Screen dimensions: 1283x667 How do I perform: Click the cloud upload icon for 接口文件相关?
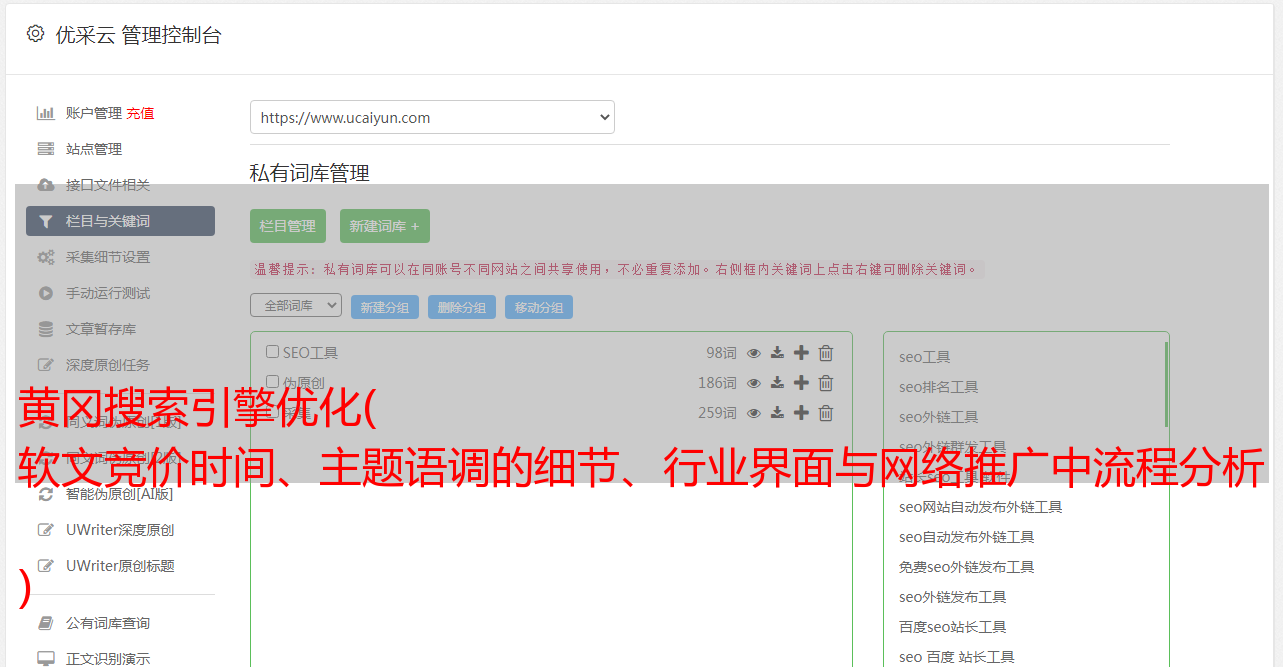coord(45,185)
